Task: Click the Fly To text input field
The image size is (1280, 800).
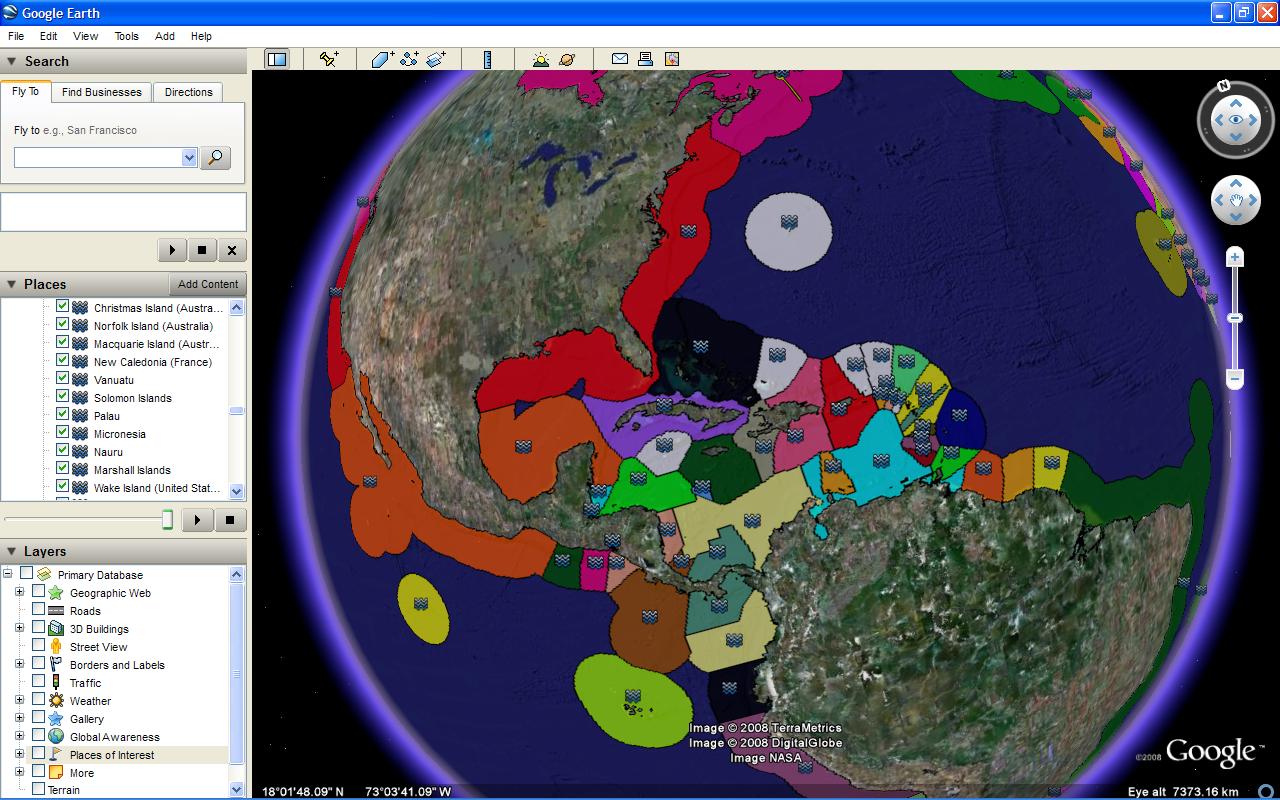Action: pos(98,158)
